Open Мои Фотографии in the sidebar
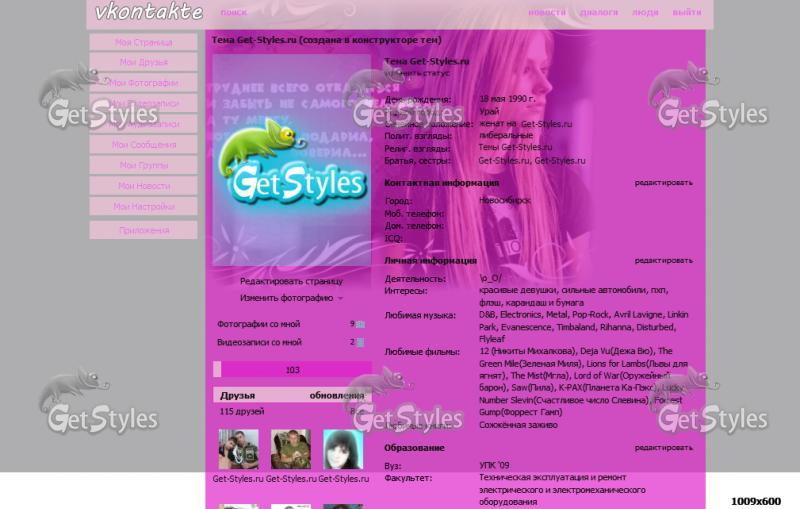The width and height of the screenshot is (800, 509). (143, 83)
